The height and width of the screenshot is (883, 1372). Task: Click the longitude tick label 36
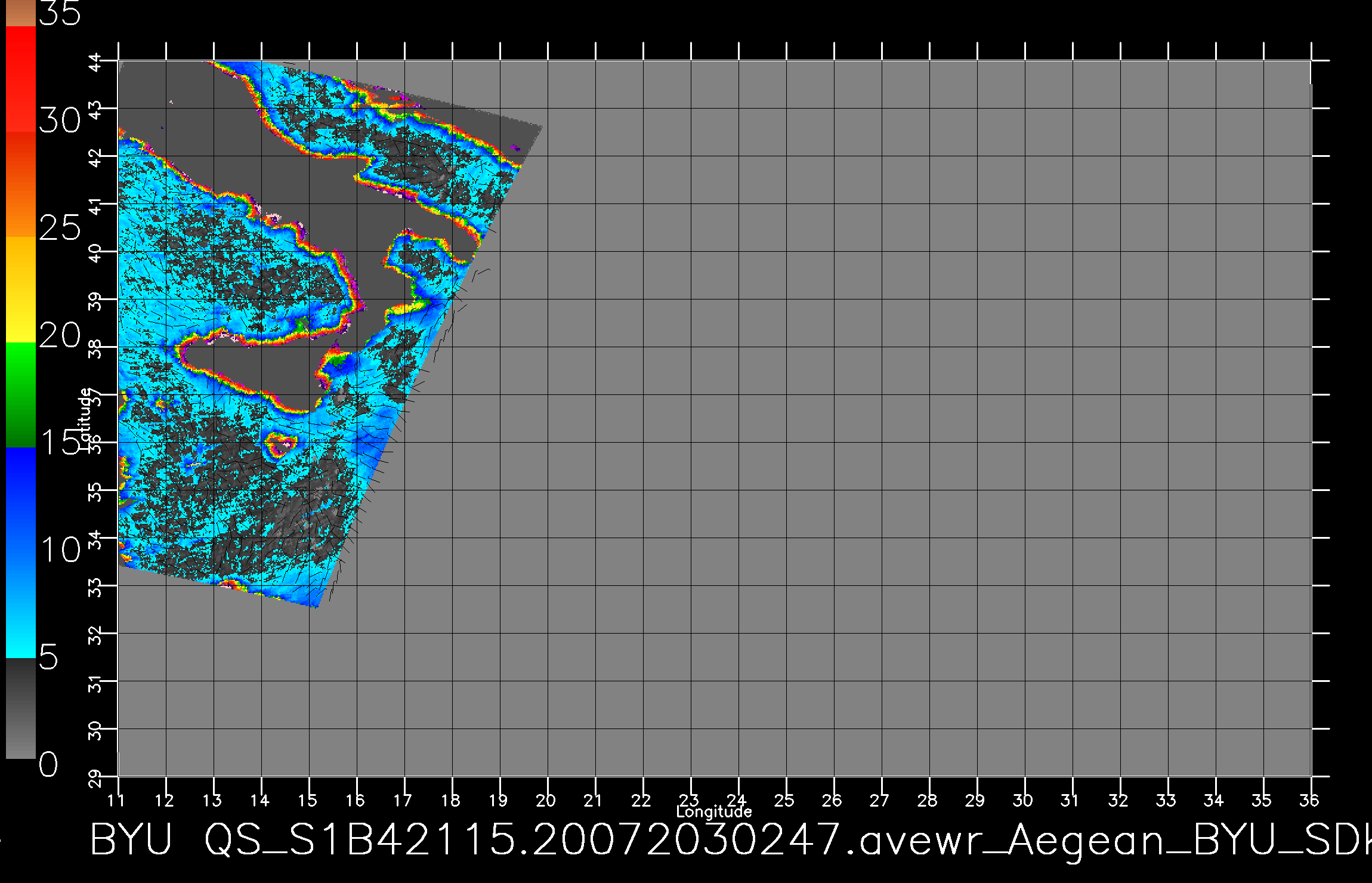(x=1309, y=800)
